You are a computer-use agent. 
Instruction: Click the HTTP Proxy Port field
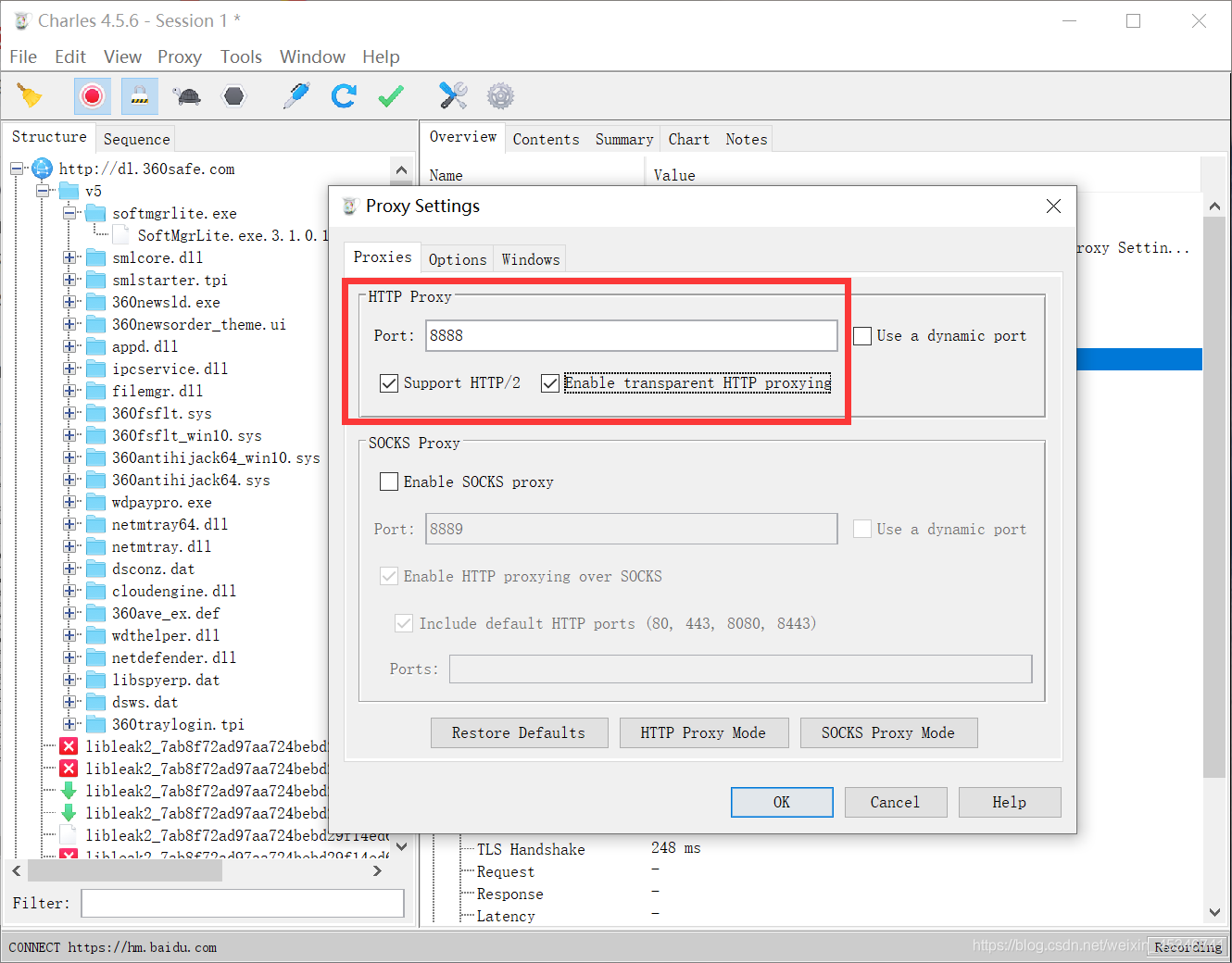[632, 335]
